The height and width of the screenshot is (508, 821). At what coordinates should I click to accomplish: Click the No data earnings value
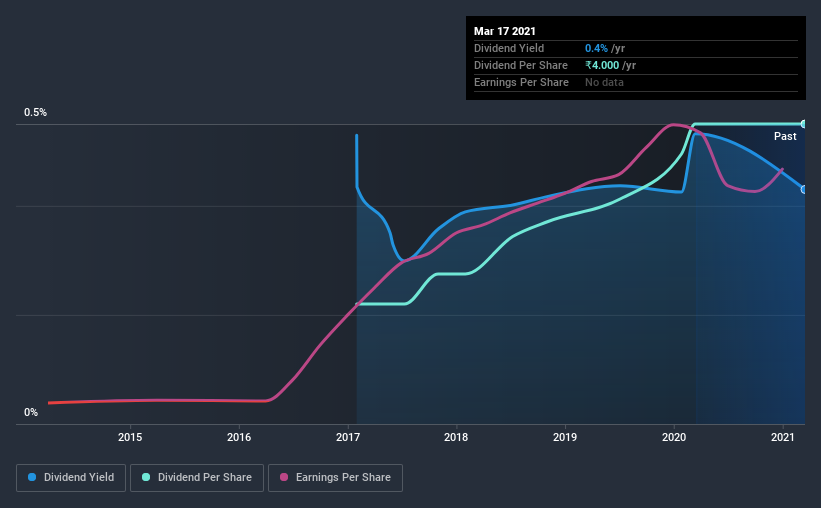coord(604,82)
